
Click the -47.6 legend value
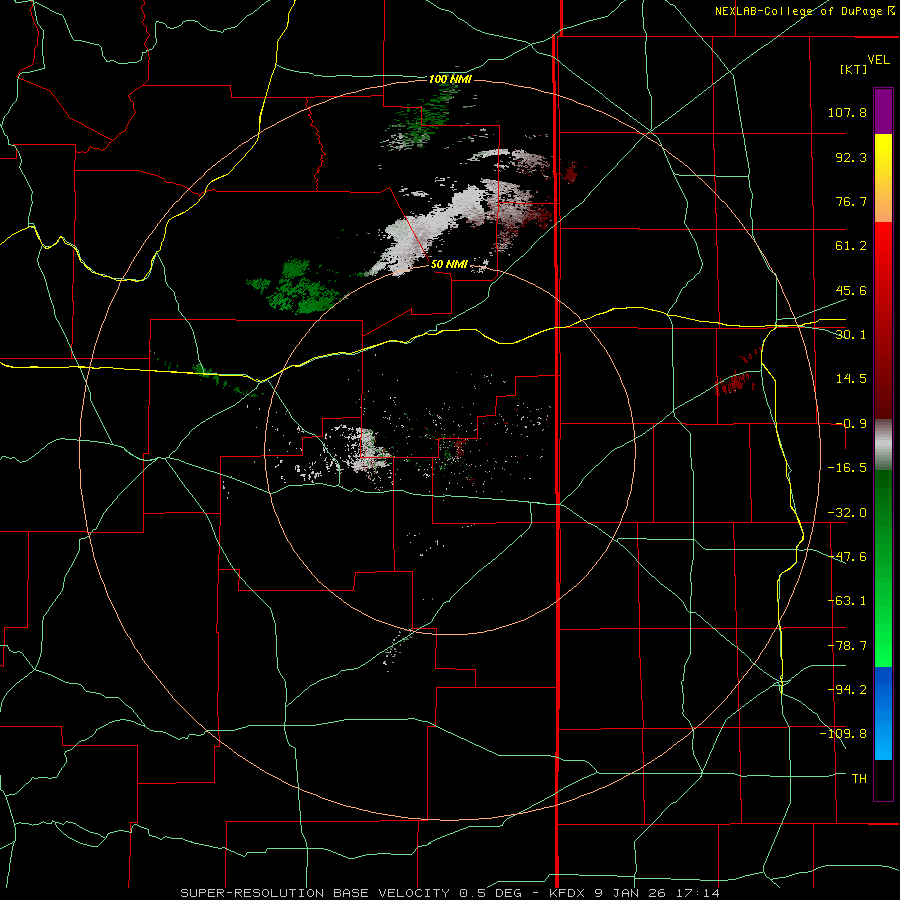[847, 556]
